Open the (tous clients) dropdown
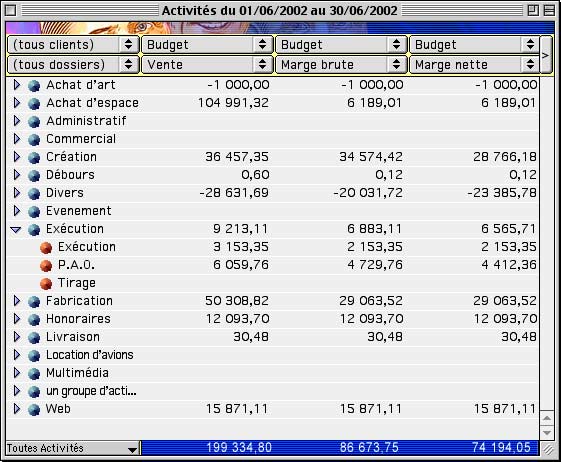Viewport: 561px width, 462px height. [73, 45]
